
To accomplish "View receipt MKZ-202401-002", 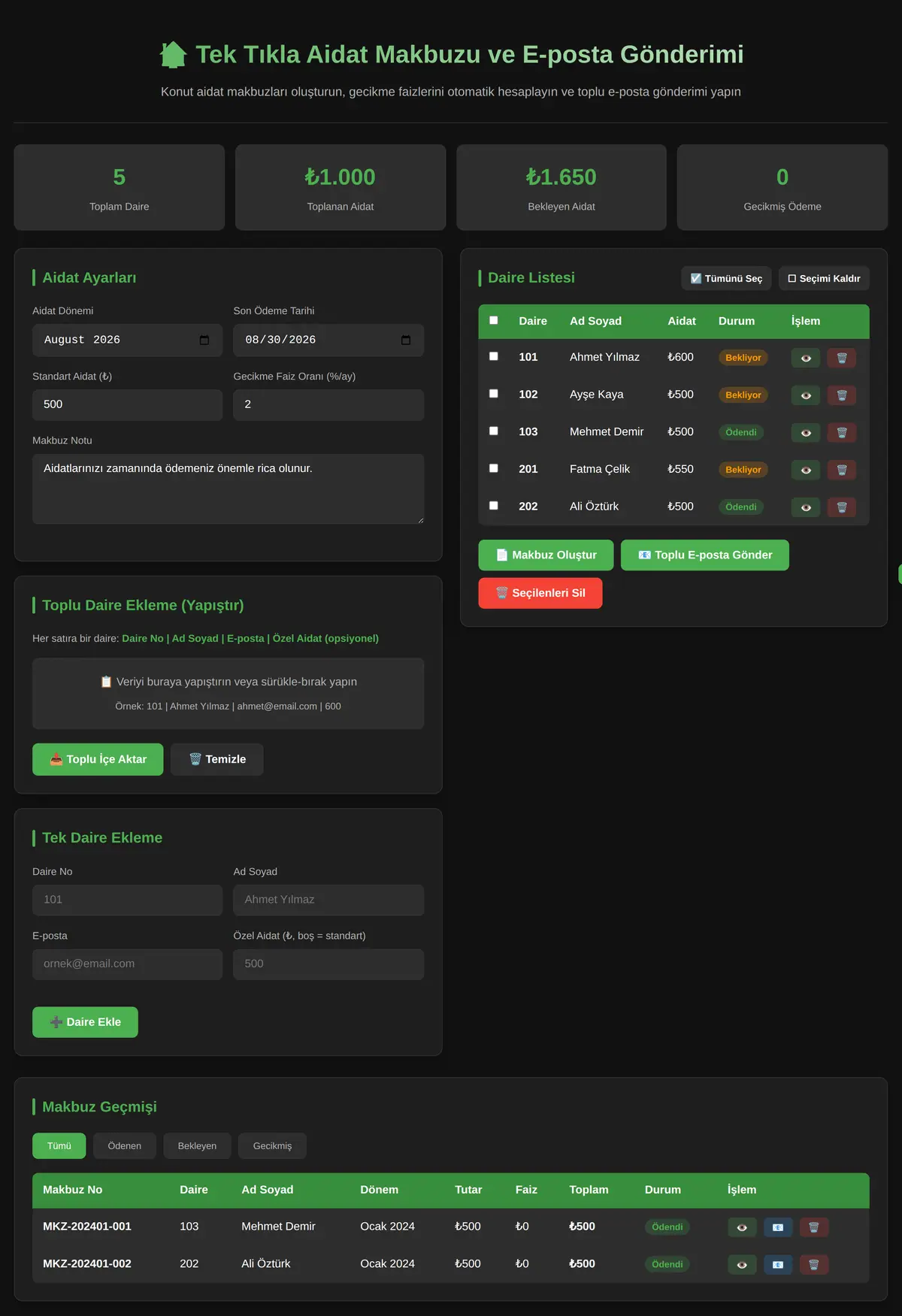I will coord(742,1265).
